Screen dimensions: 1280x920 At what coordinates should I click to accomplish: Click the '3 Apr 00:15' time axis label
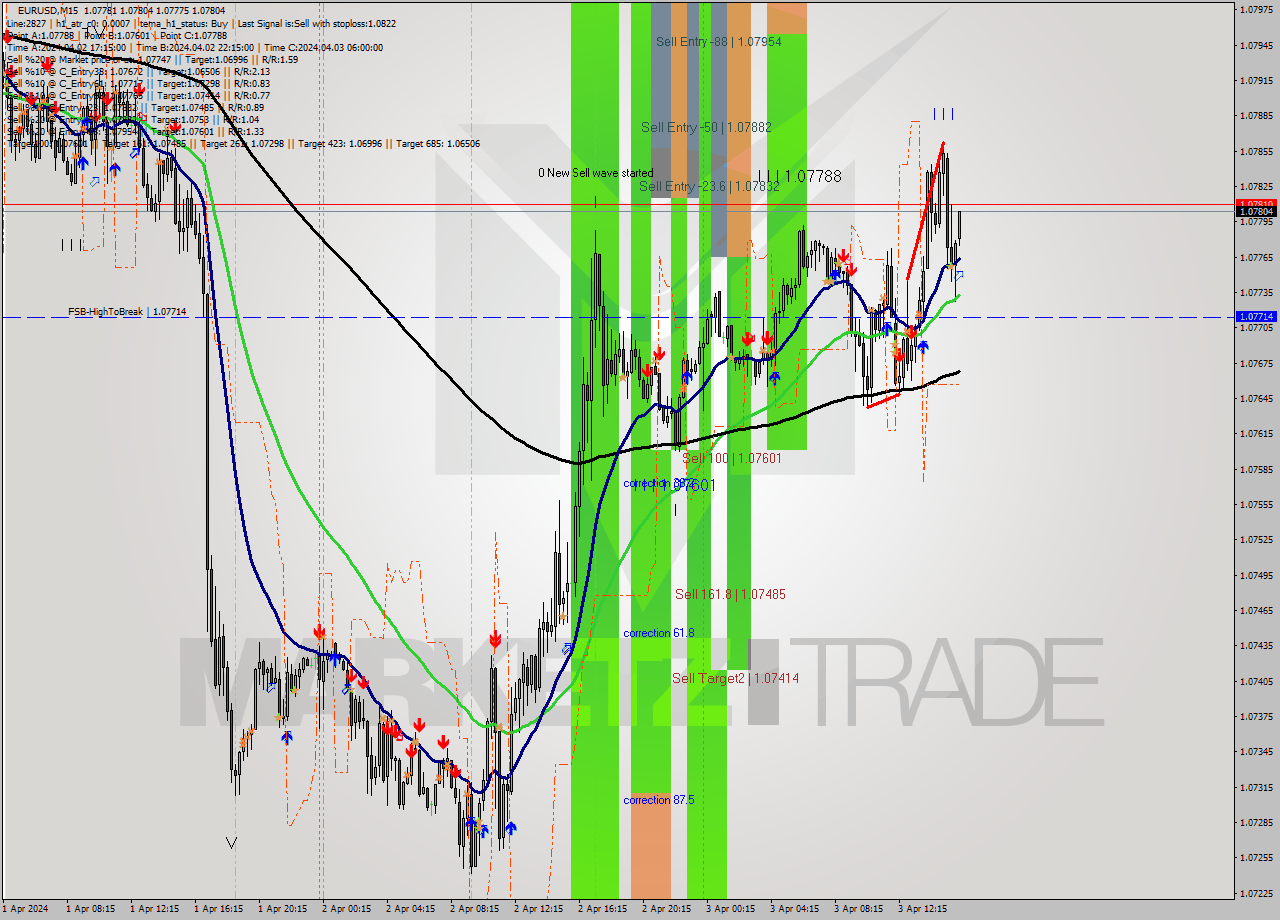pos(731,909)
